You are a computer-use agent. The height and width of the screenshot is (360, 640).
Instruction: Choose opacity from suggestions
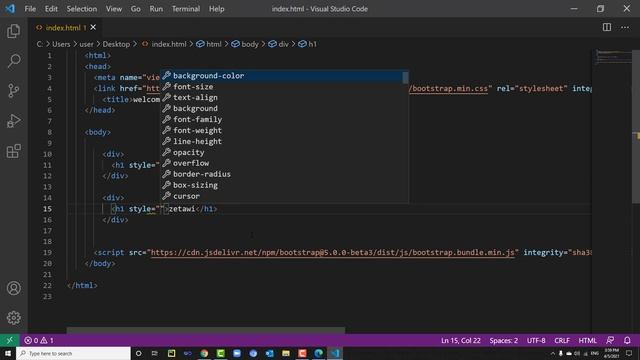coord(284,152)
